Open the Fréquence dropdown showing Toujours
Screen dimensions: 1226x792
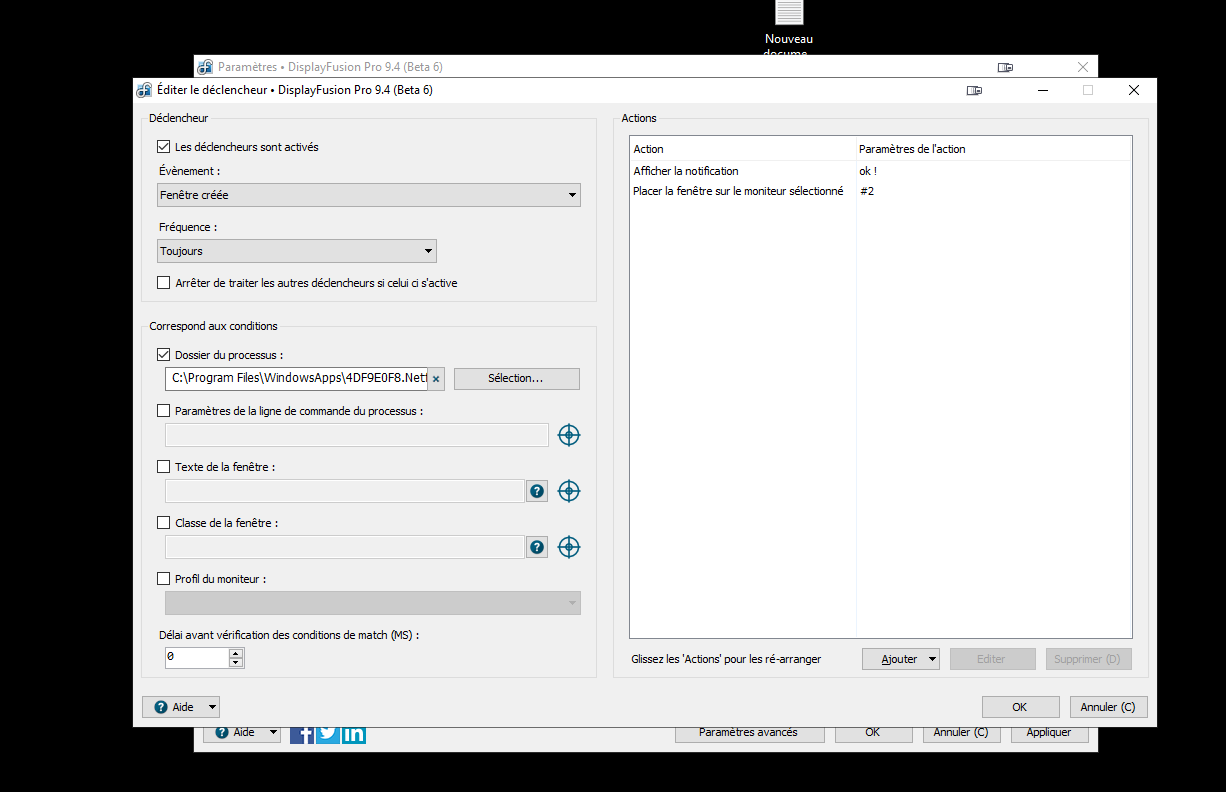coord(297,251)
